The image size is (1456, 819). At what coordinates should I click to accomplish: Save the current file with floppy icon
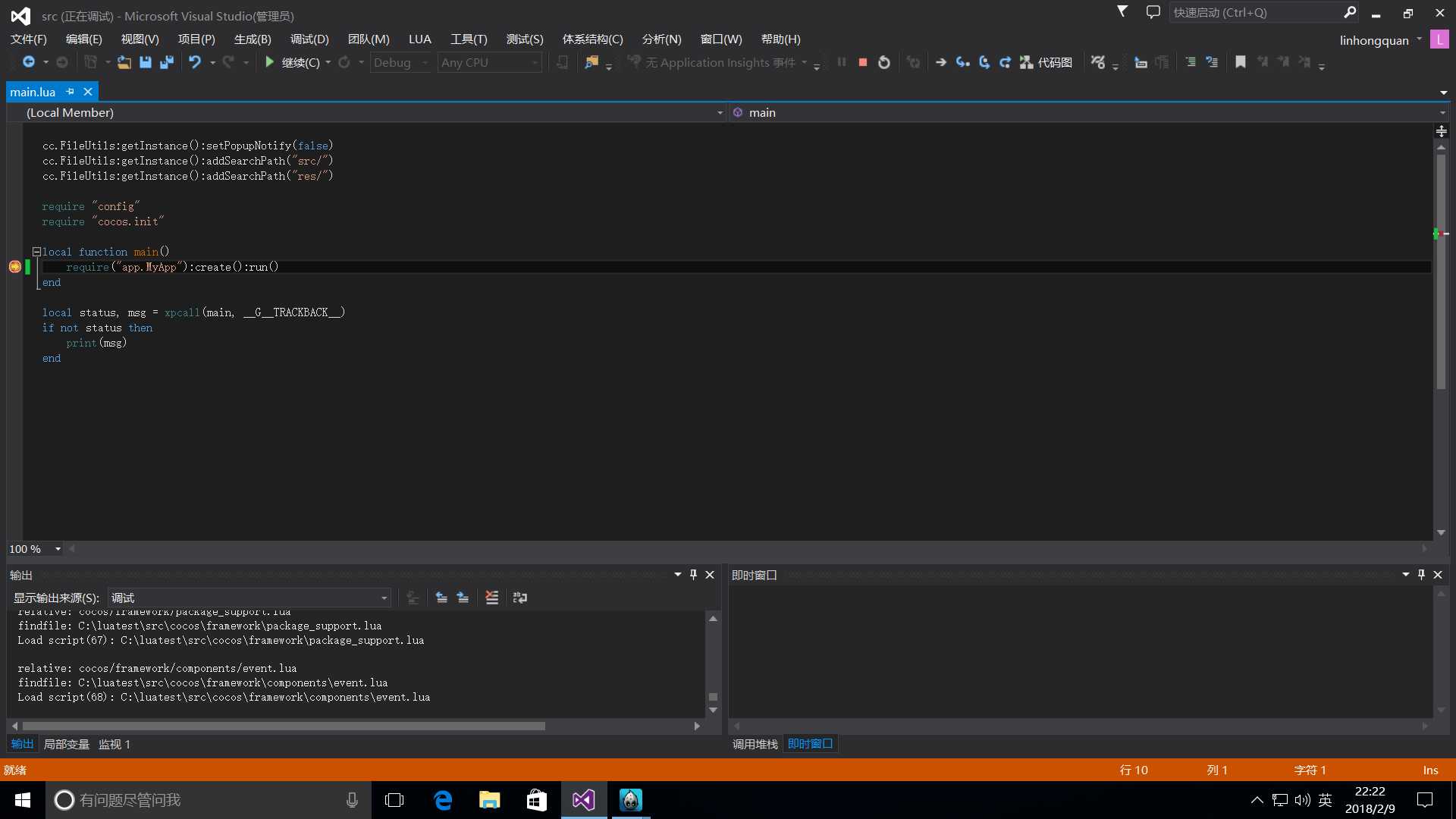(x=145, y=62)
